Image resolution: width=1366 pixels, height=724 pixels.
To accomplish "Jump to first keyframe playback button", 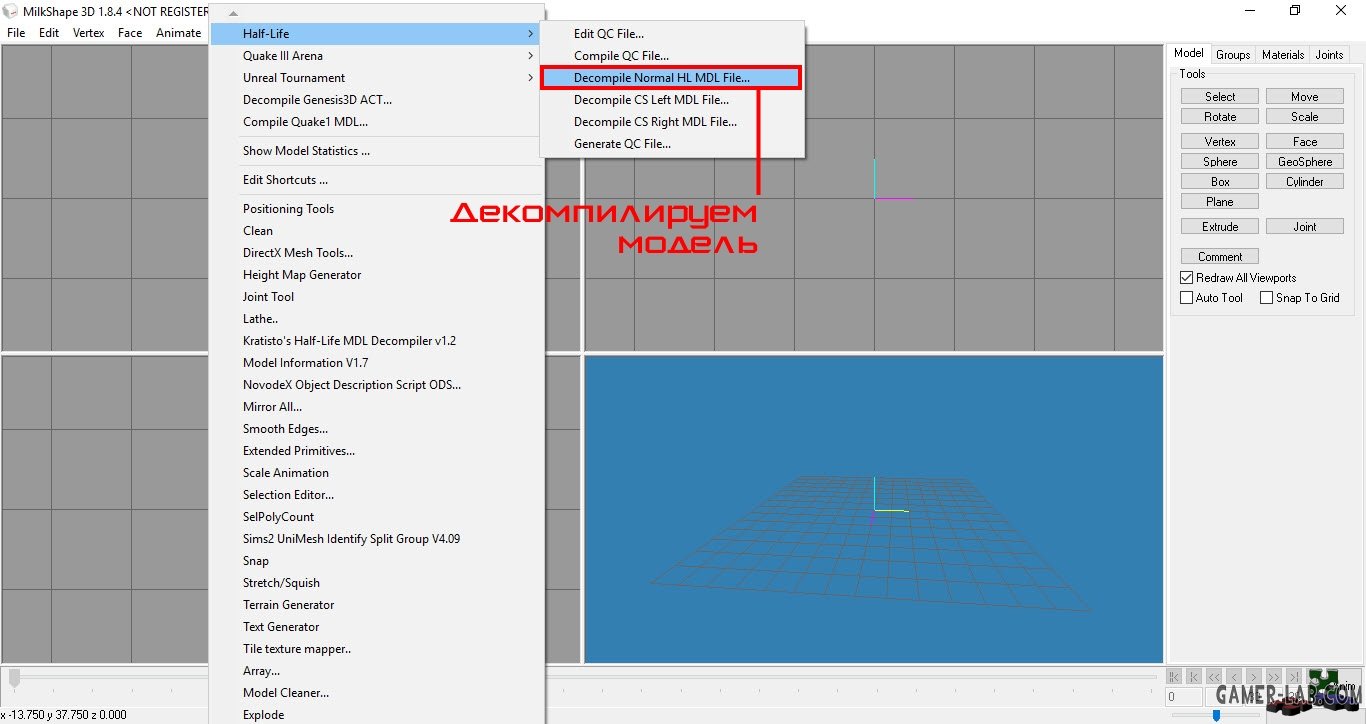I will pos(1174,677).
